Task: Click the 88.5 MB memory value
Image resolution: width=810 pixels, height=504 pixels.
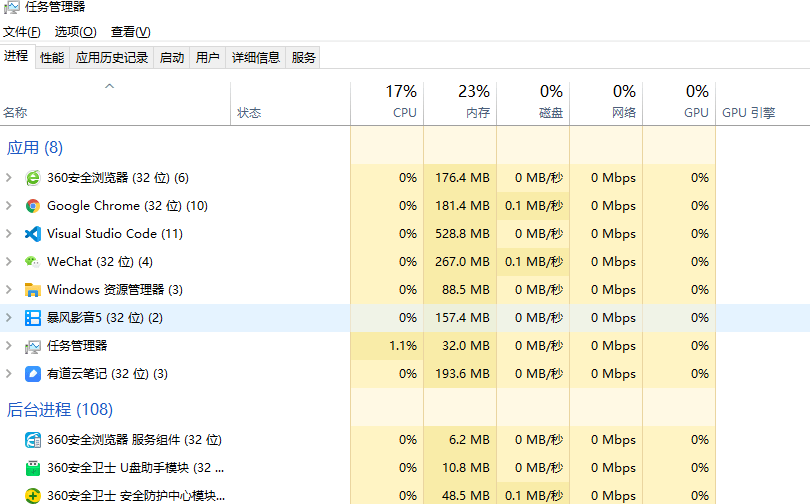Action: pos(465,290)
